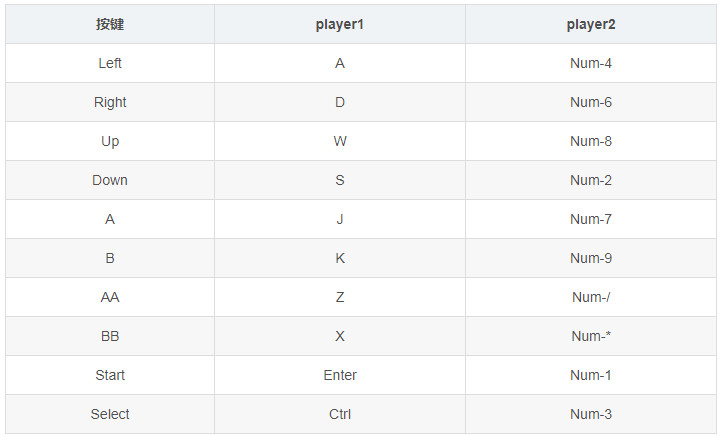Select the Num-2 cell
720x436 pixels.
coord(591,180)
